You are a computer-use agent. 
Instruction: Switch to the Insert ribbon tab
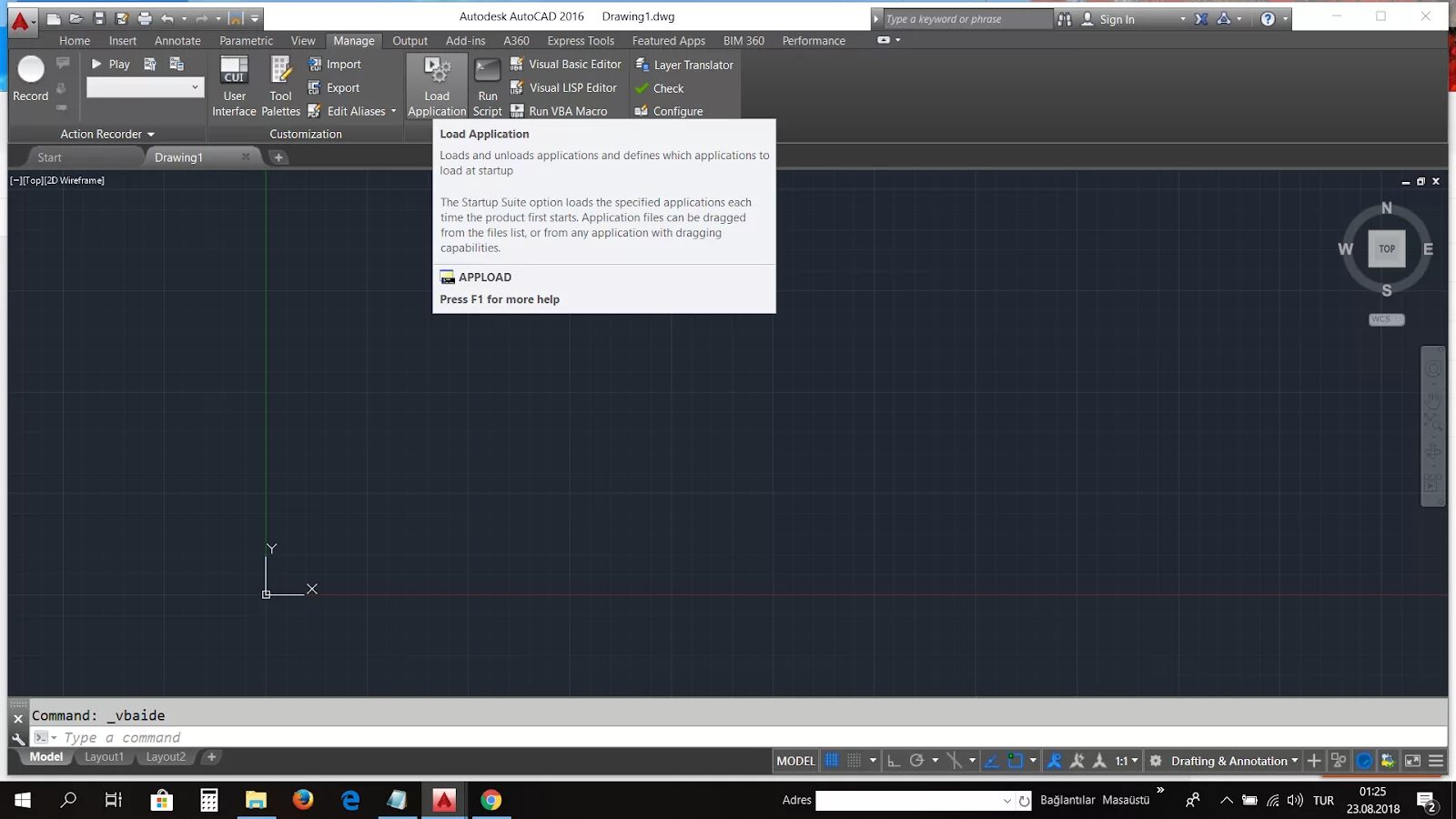[x=122, y=41]
